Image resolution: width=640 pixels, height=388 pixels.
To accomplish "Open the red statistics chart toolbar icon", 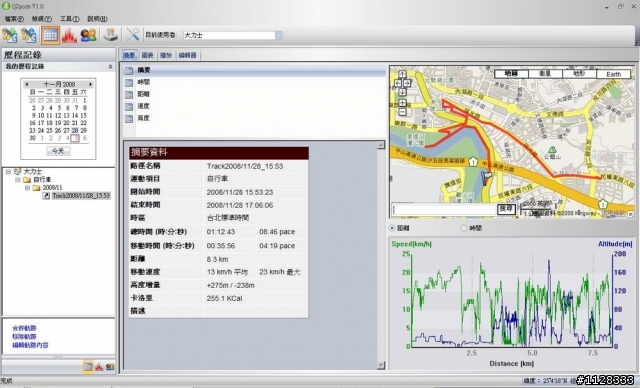I will click(69, 35).
